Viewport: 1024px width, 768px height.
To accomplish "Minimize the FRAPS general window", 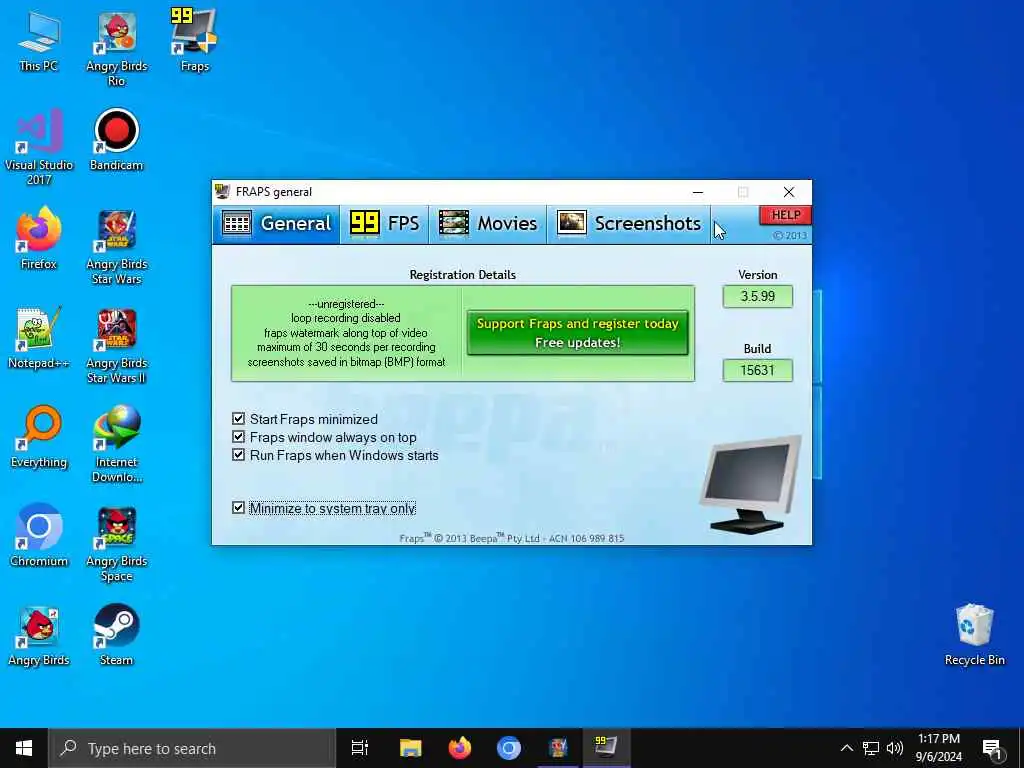I will point(697,192).
